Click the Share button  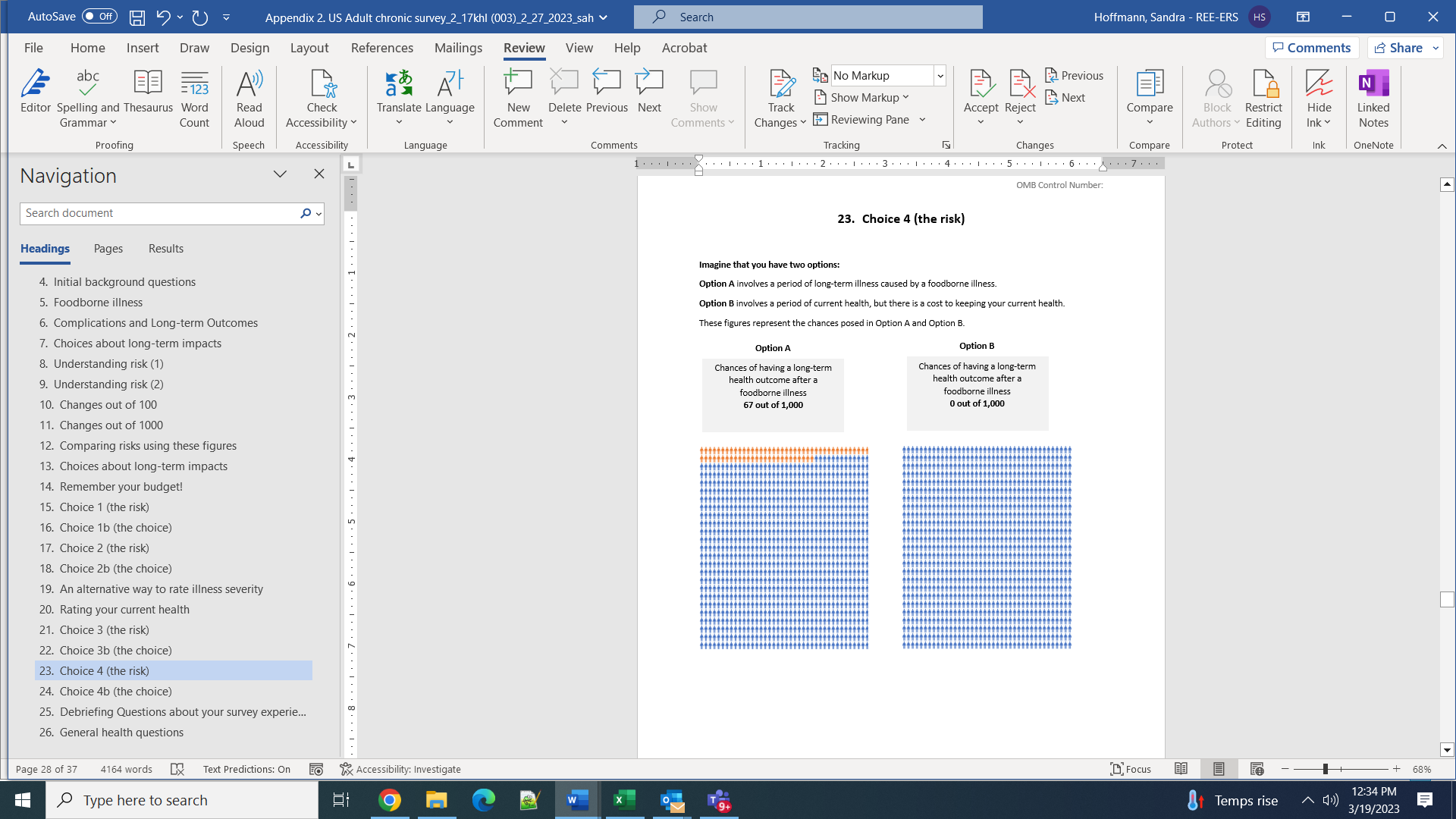(1399, 48)
